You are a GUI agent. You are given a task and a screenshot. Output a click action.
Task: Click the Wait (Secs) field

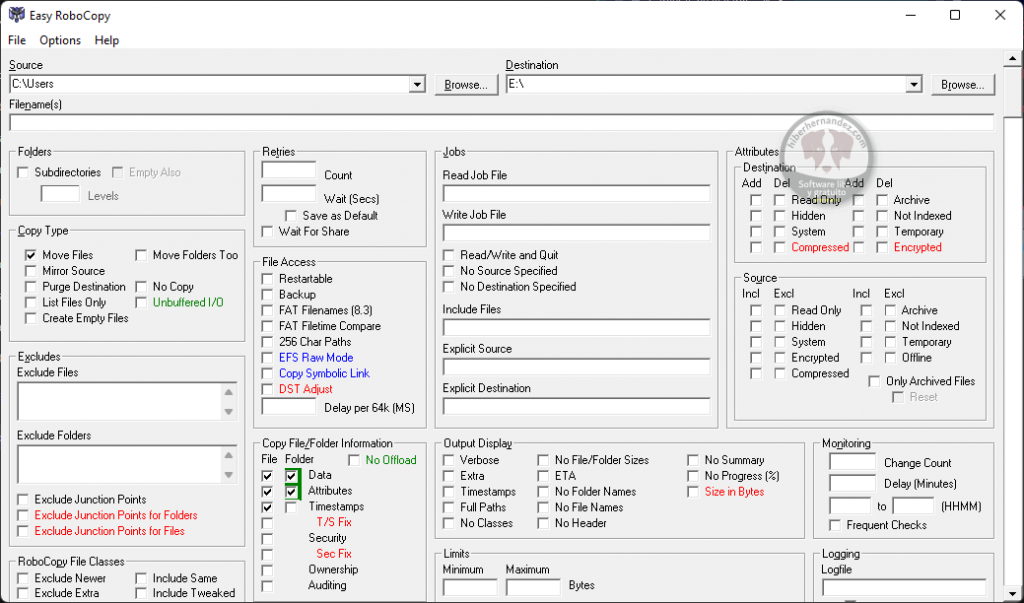click(289, 194)
